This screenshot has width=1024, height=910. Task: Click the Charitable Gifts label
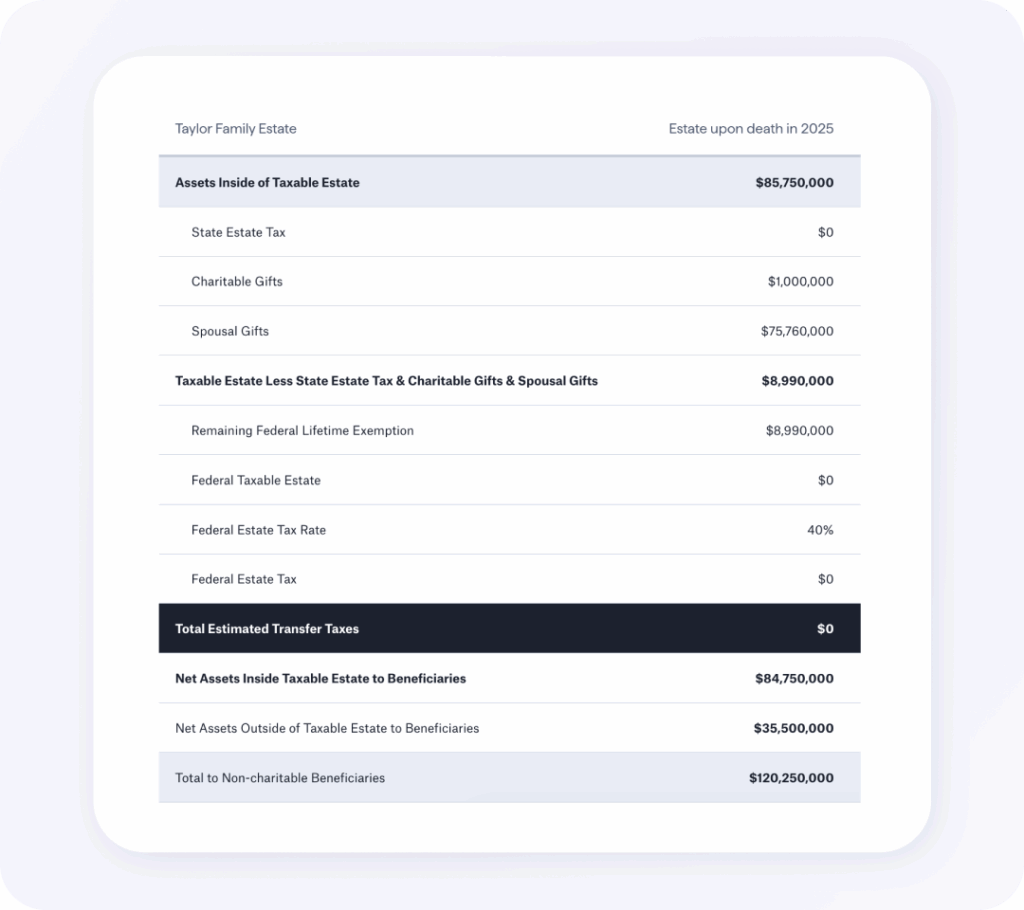point(237,282)
